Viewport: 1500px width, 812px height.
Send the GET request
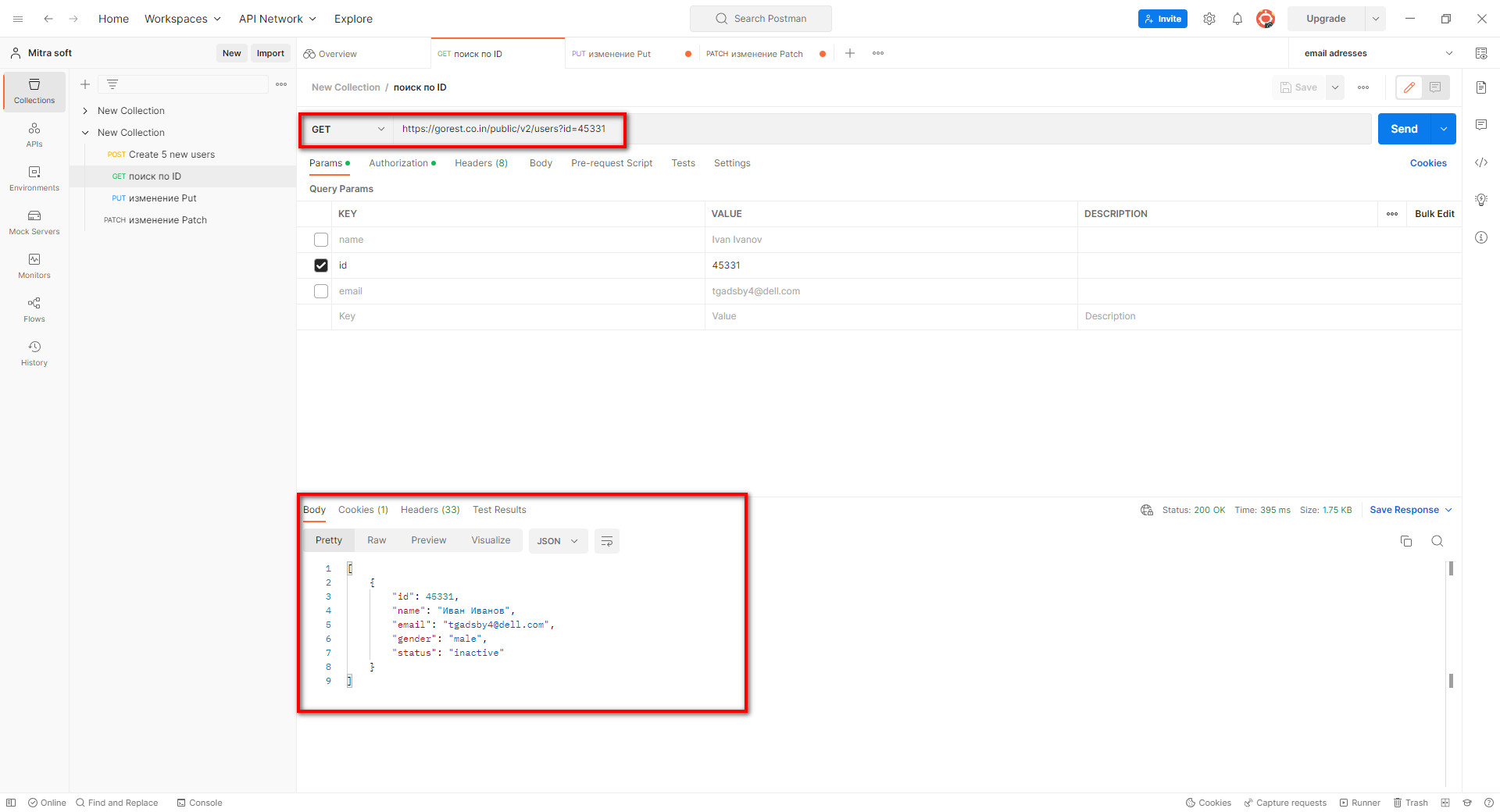coord(1404,130)
